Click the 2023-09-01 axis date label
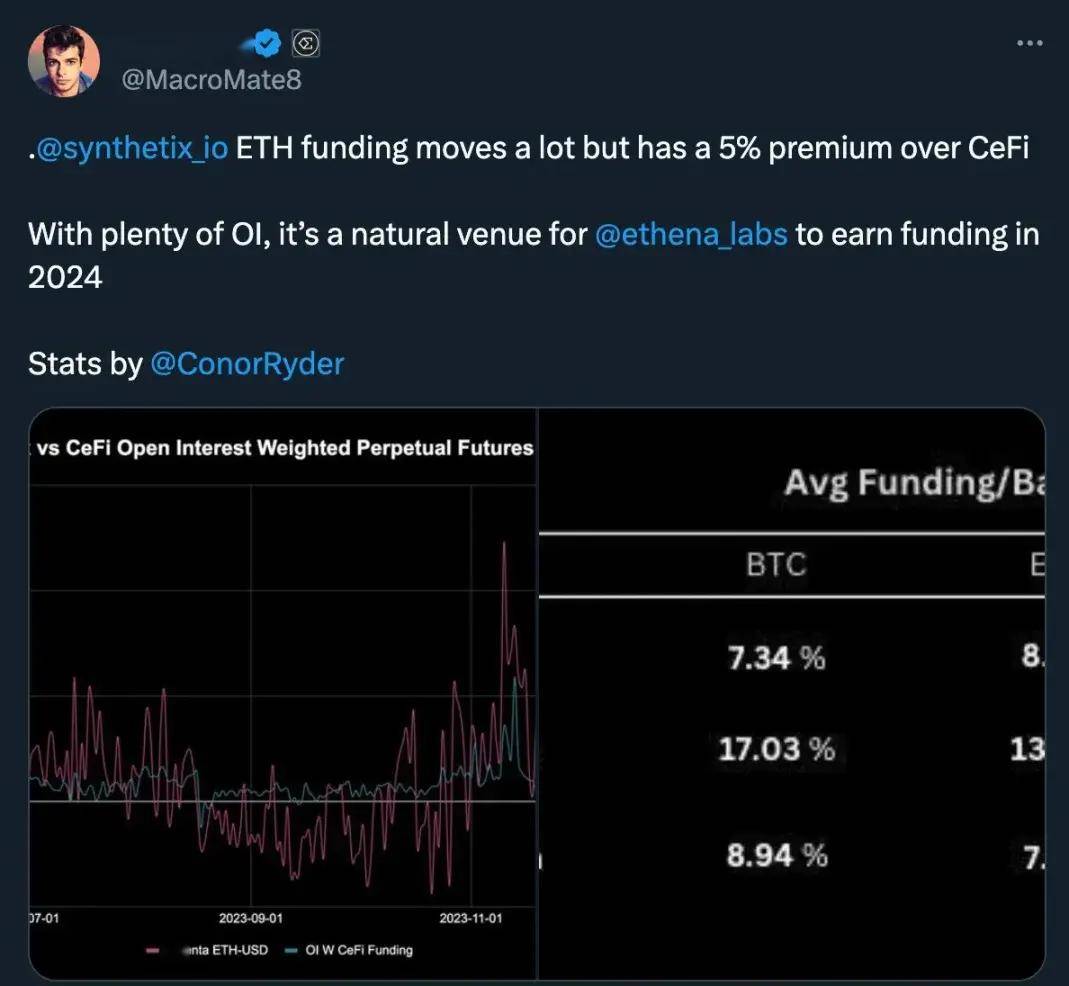The width and height of the screenshot is (1069, 986). click(251, 918)
